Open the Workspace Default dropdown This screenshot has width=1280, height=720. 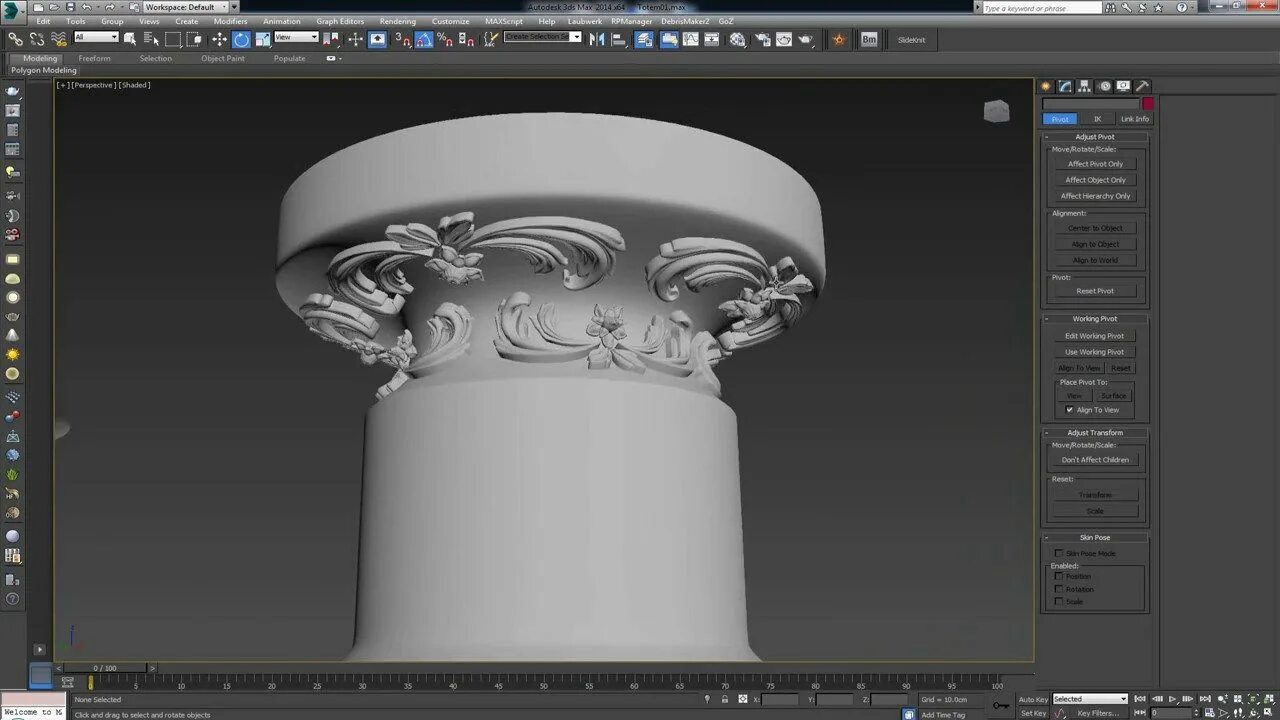tap(186, 7)
